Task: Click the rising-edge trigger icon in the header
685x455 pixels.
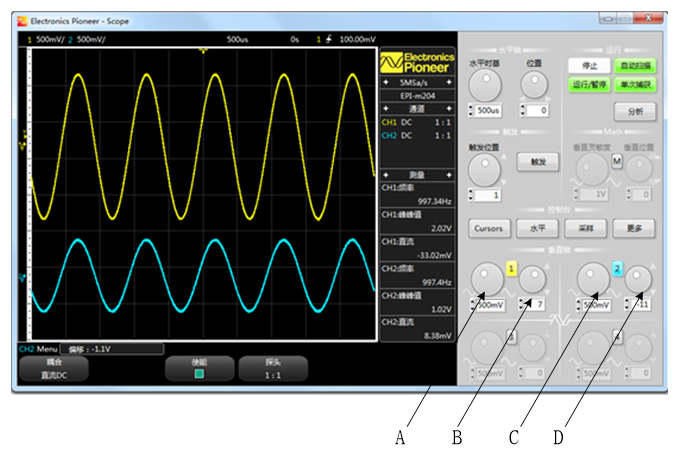Action: click(329, 39)
